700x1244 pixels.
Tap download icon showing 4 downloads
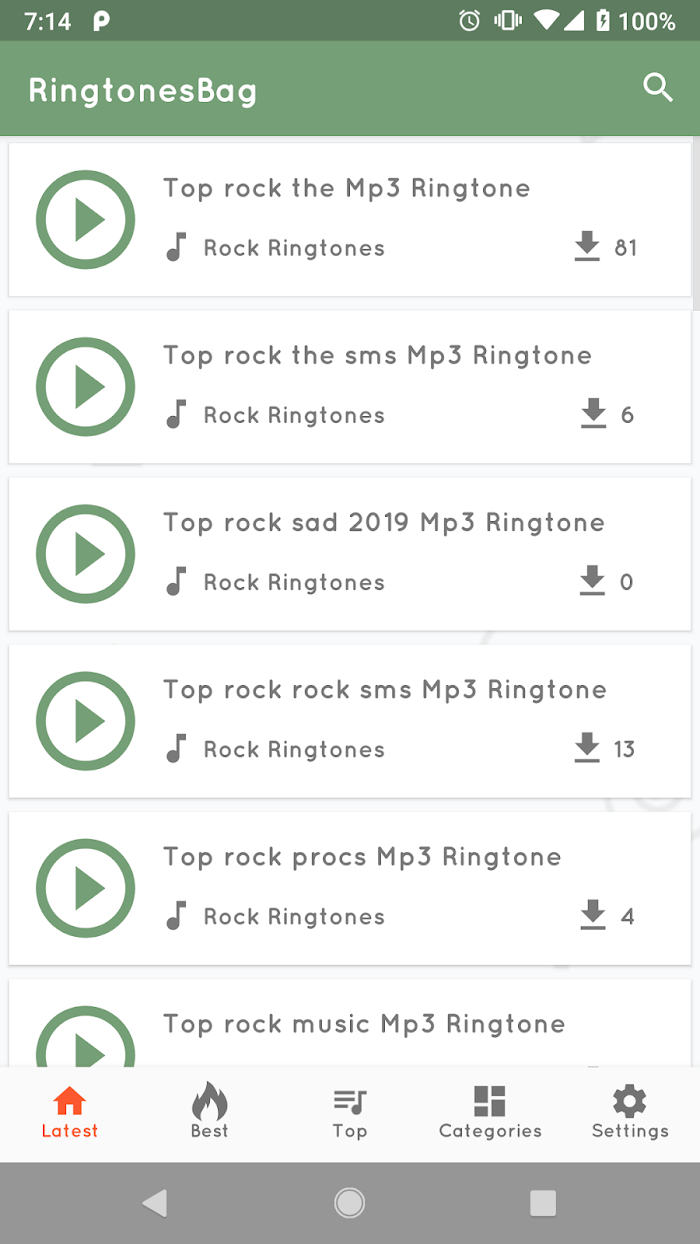coord(593,915)
